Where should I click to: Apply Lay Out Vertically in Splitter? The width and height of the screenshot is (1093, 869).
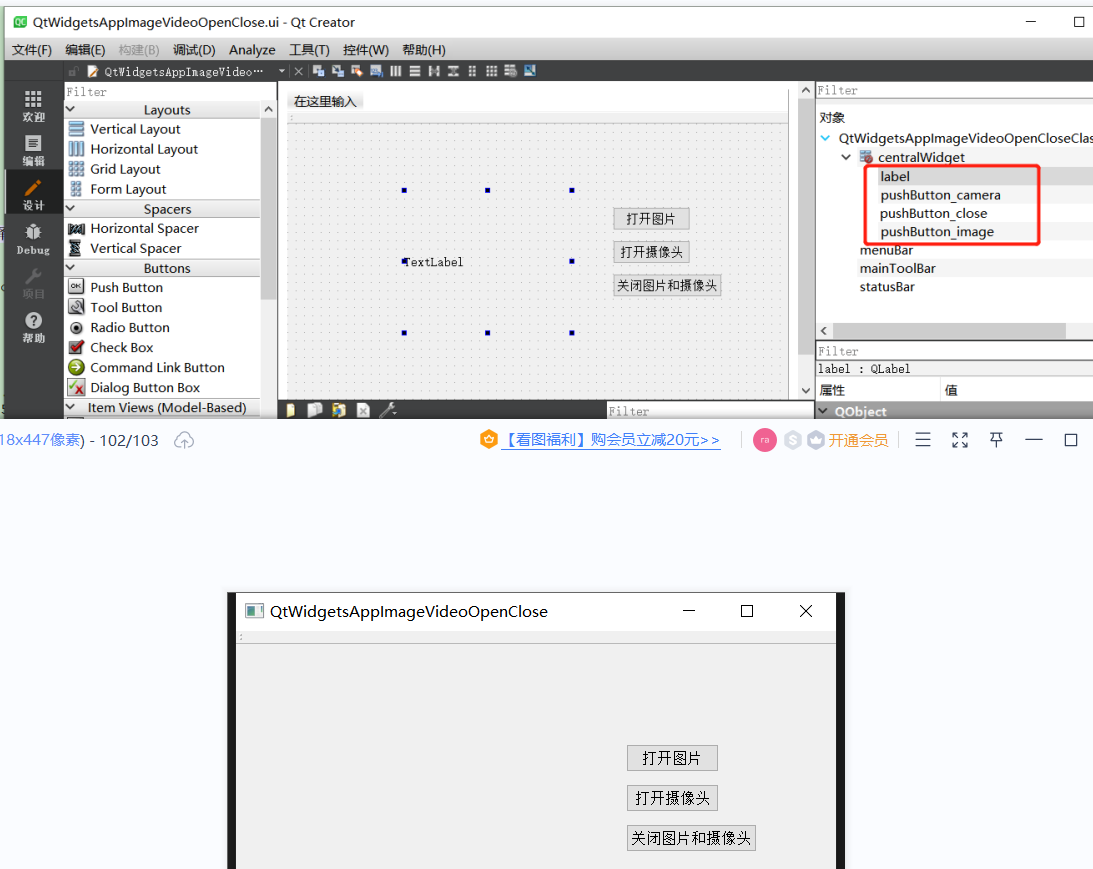pos(453,71)
